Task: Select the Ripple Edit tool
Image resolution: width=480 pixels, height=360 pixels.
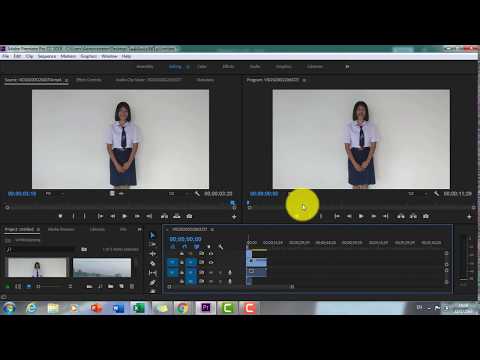Action: (152, 254)
